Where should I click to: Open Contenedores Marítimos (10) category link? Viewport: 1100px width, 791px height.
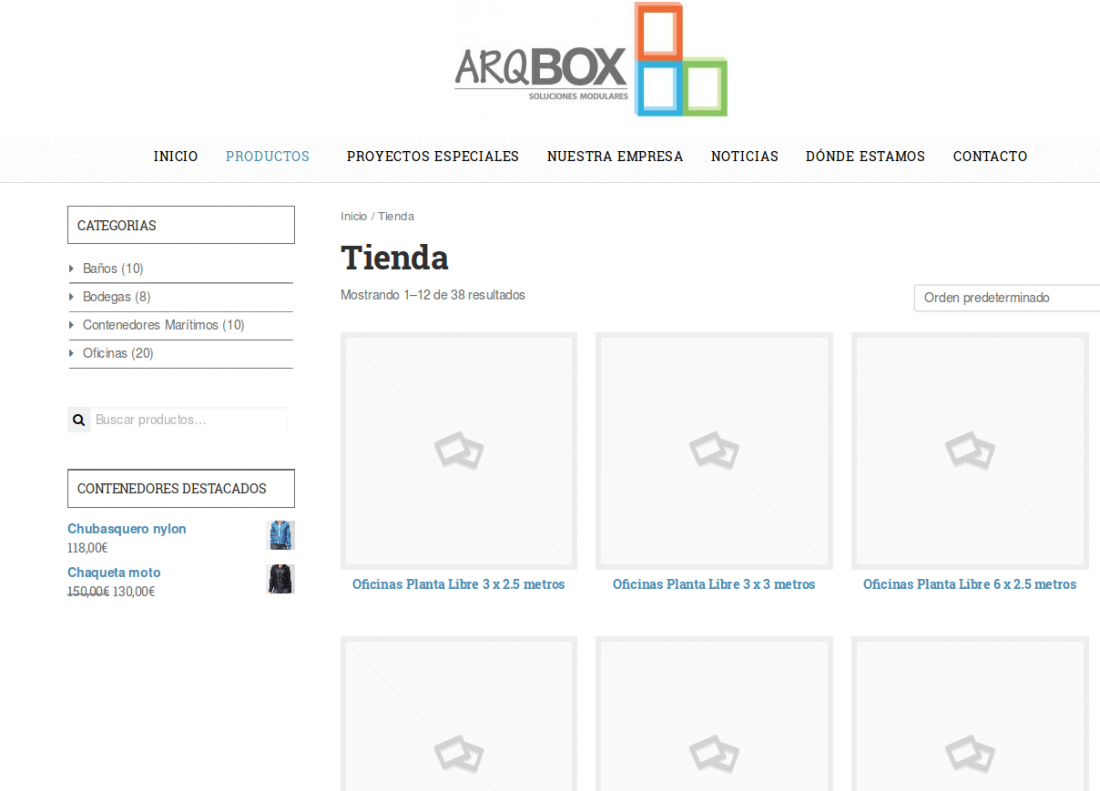click(x=163, y=325)
